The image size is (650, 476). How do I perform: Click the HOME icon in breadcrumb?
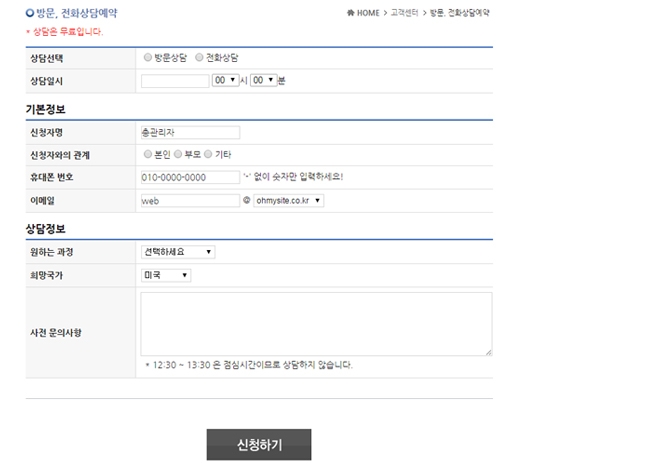pos(350,13)
